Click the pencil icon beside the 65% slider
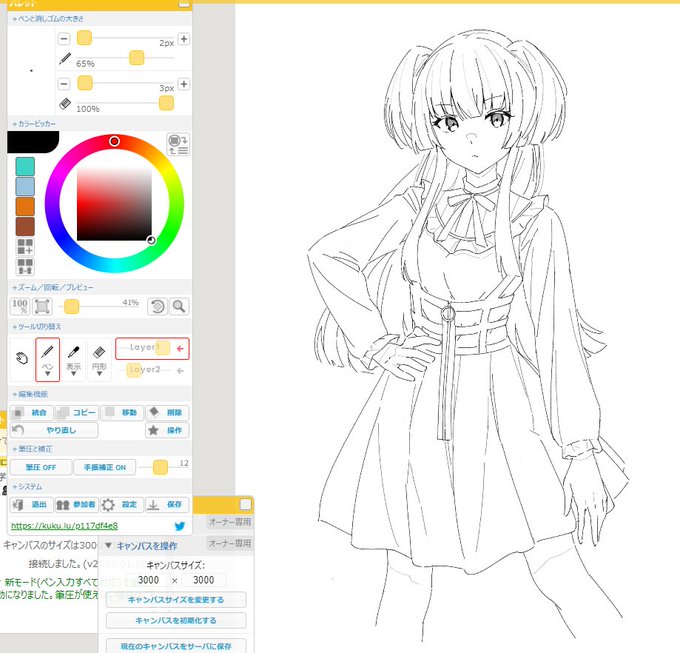This screenshot has width=680, height=653. [65, 59]
